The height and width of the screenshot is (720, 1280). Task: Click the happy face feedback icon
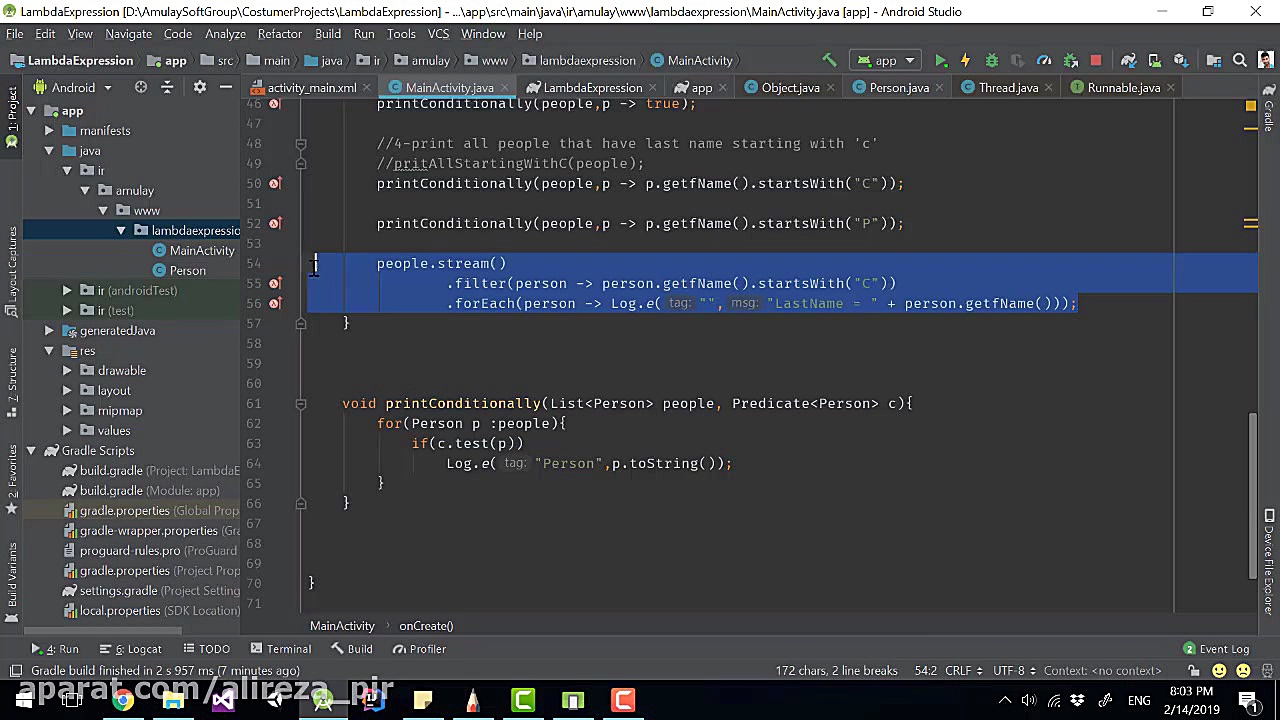coord(1220,671)
